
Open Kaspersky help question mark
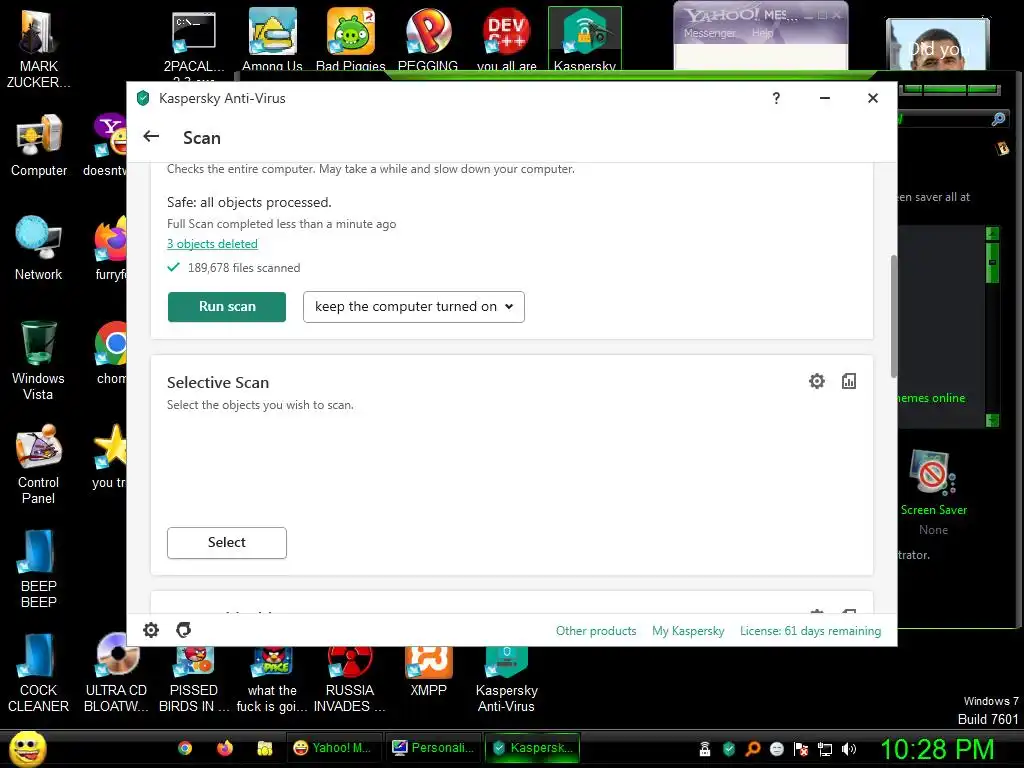(776, 98)
